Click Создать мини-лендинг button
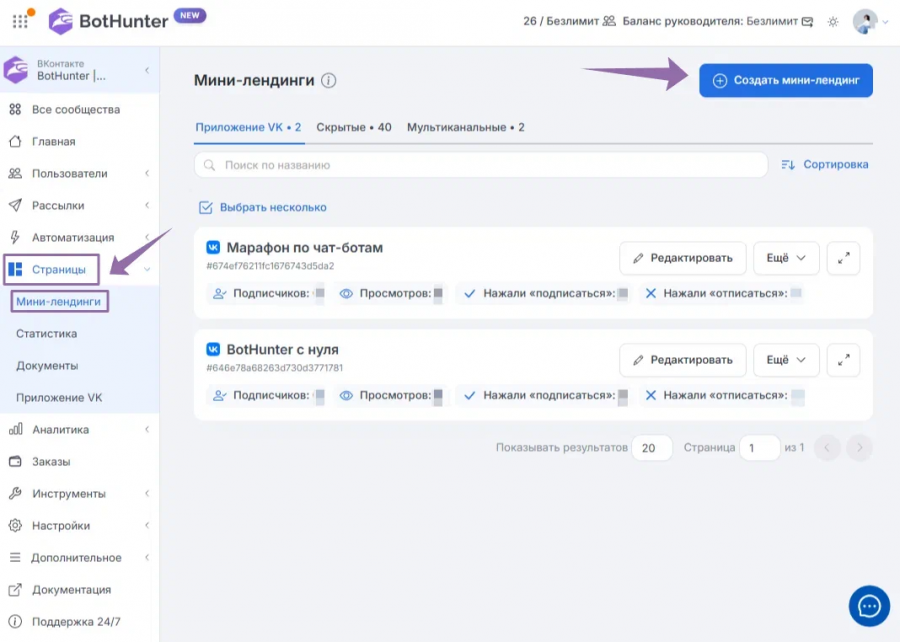This screenshot has width=900, height=642. (x=786, y=80)
